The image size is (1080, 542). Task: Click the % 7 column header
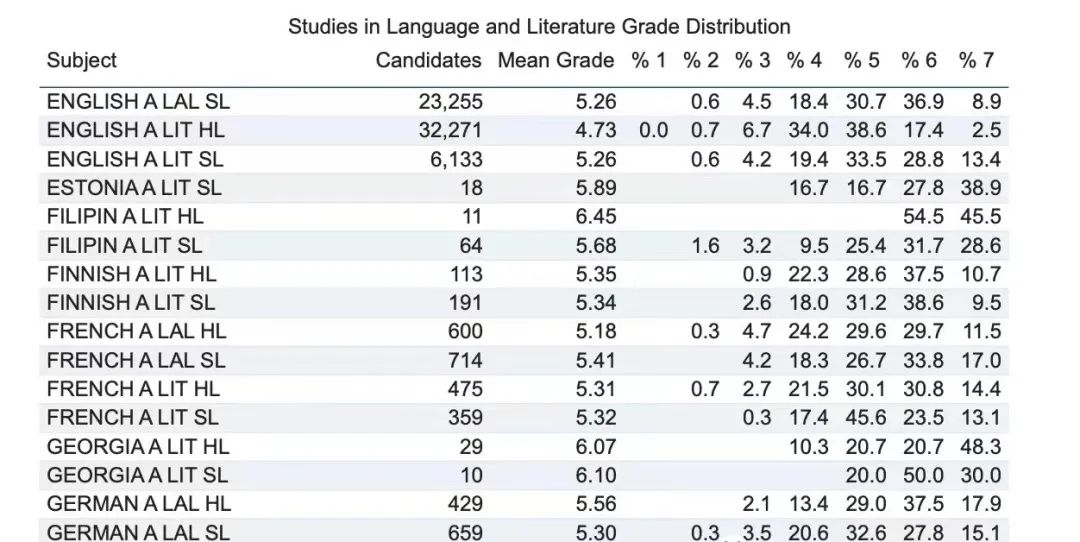click(x=976, y=61)
